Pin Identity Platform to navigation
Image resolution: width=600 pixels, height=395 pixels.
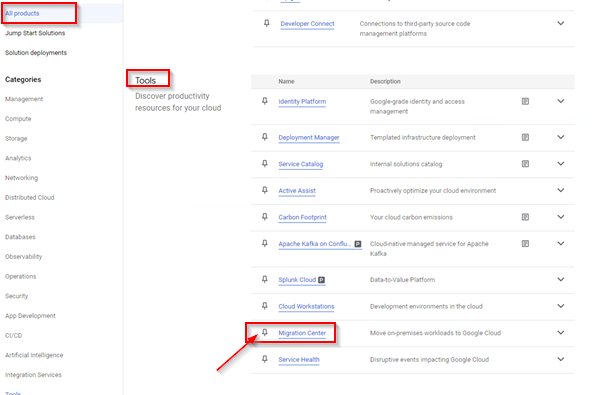coord(265,101)
